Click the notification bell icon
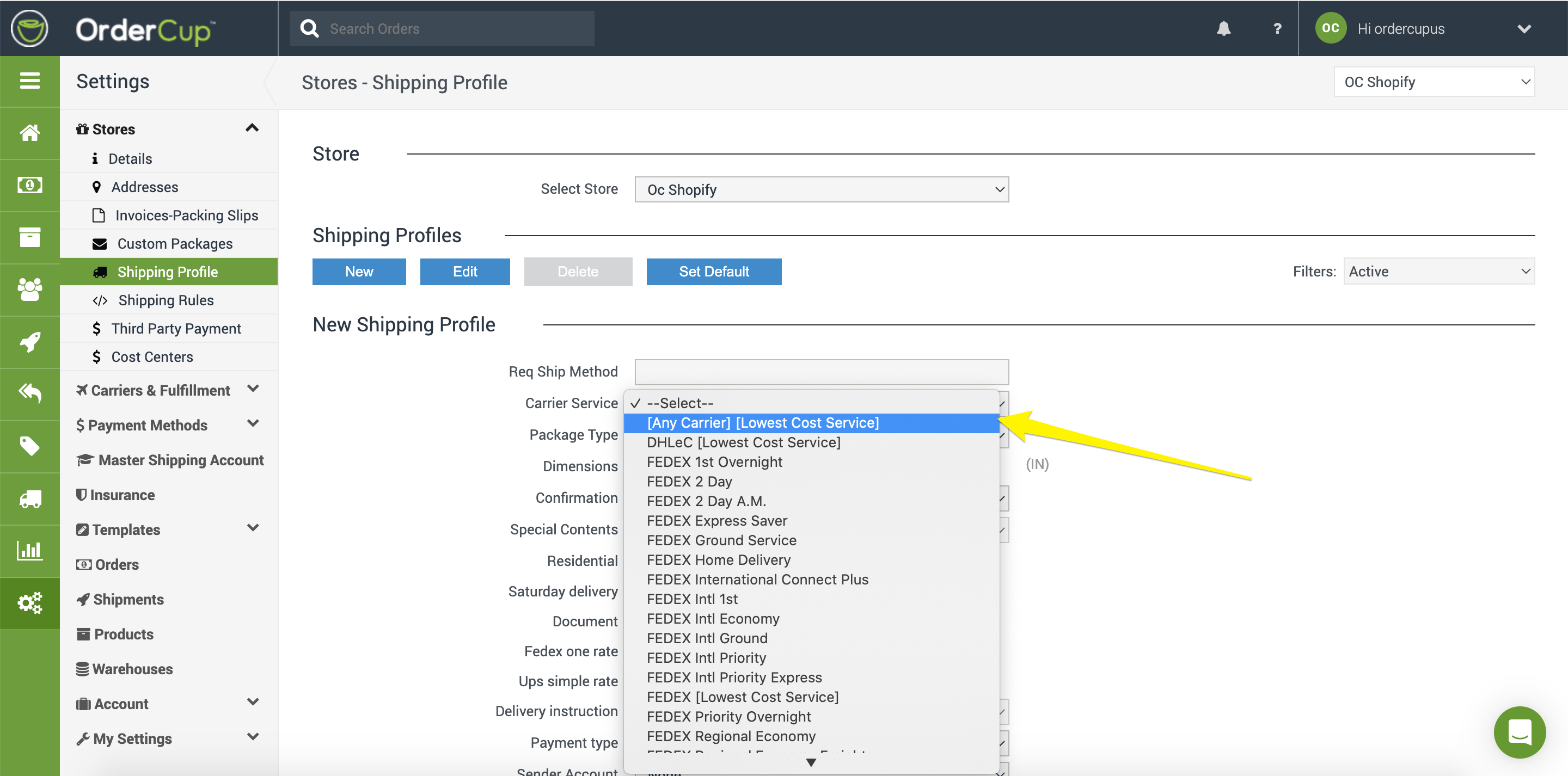Image resolution: width=1568 pixels, height=776 pixels. [1223, 29]
